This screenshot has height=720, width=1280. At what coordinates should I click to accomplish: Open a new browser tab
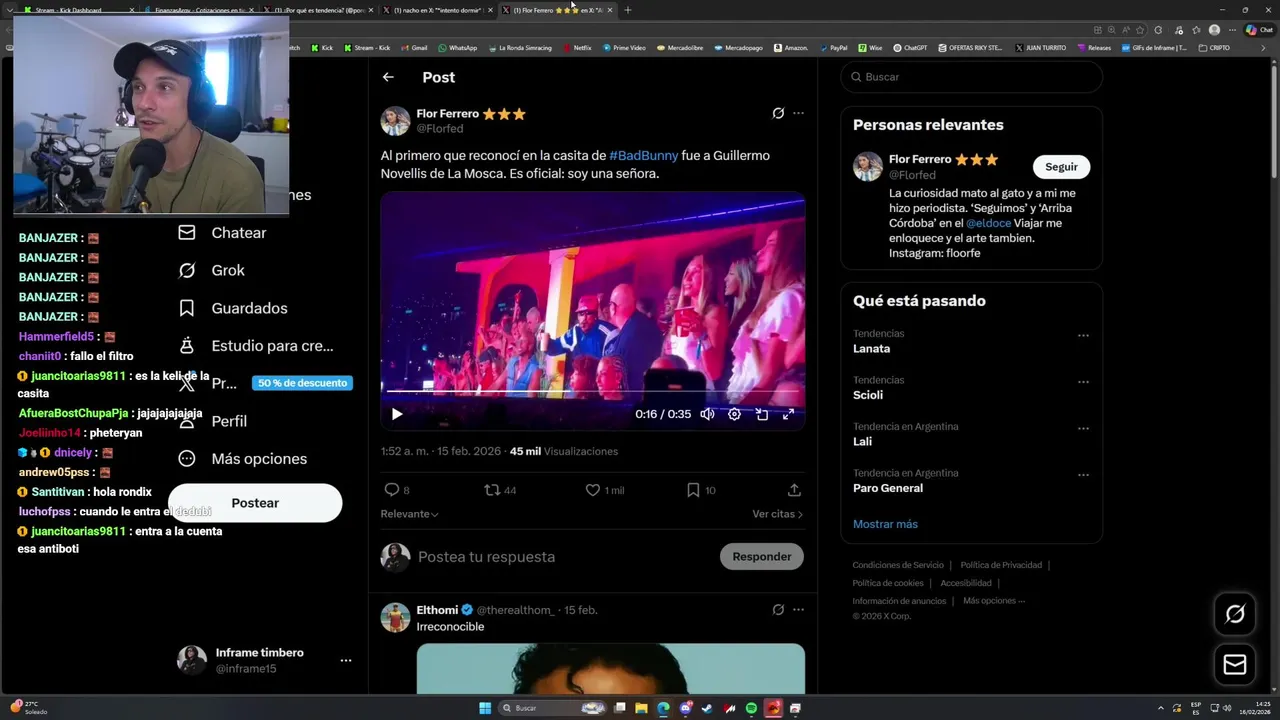coord(628,10)
